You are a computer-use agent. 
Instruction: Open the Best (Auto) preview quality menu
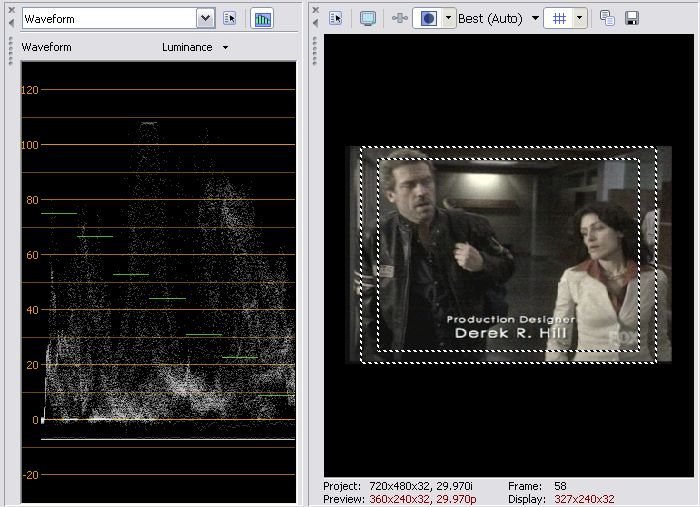point(498,19)
